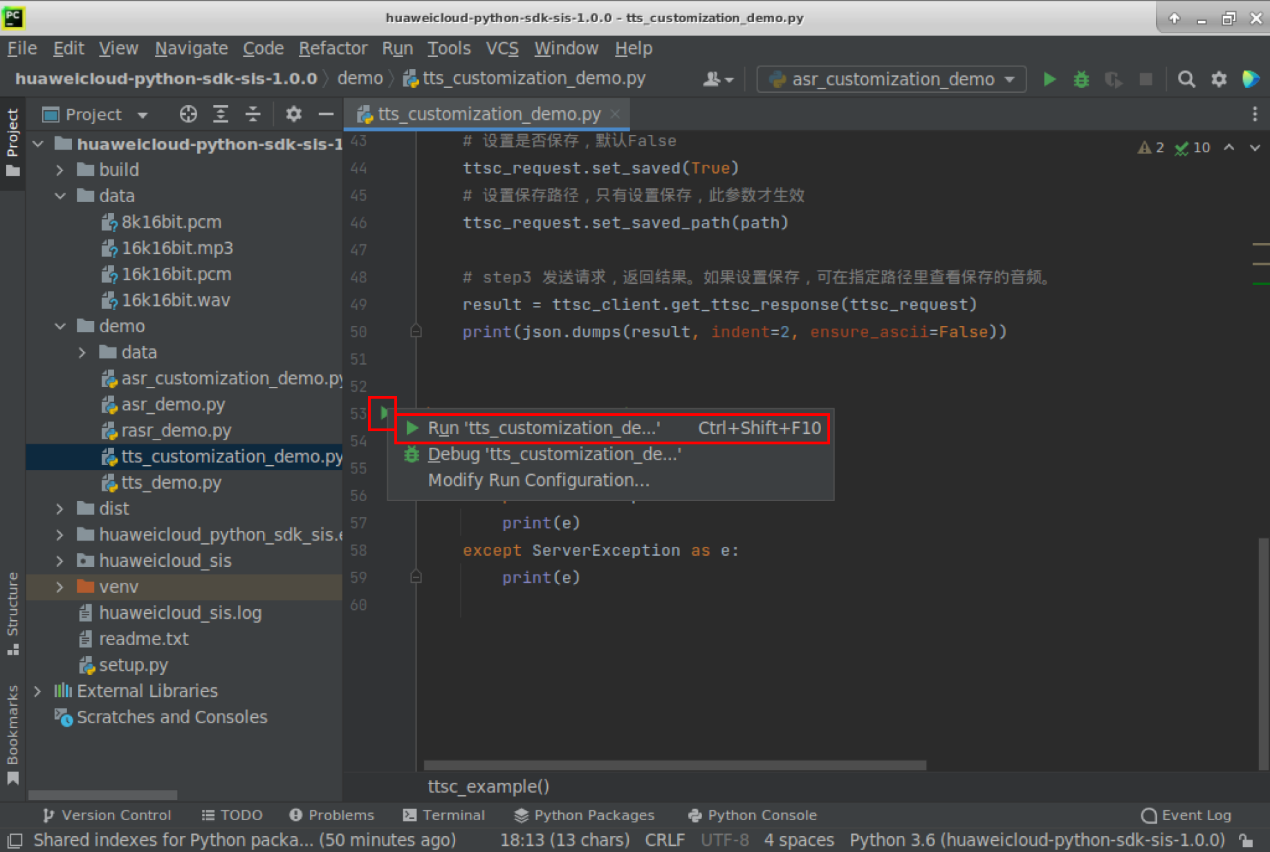Hide the Project tool window

point(326,114)
